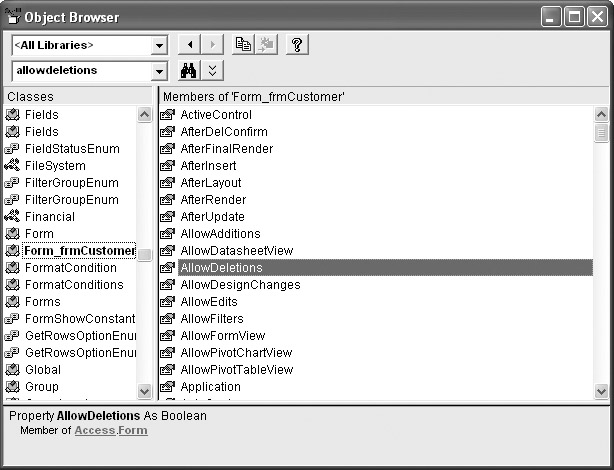This screenshot has width=614, height=470.
Task: Click the Financial module icon in Classes
Action: click(13, 217)
